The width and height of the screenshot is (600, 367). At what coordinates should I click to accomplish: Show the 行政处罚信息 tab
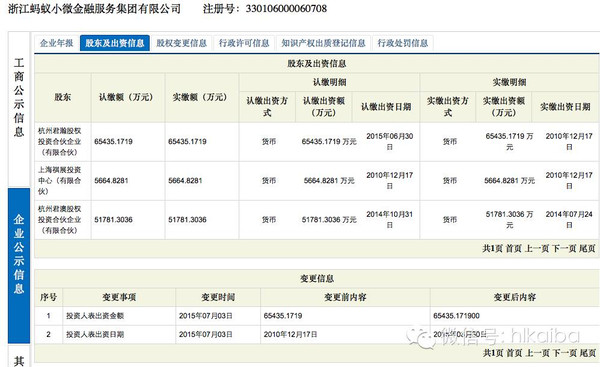point(403,43)
